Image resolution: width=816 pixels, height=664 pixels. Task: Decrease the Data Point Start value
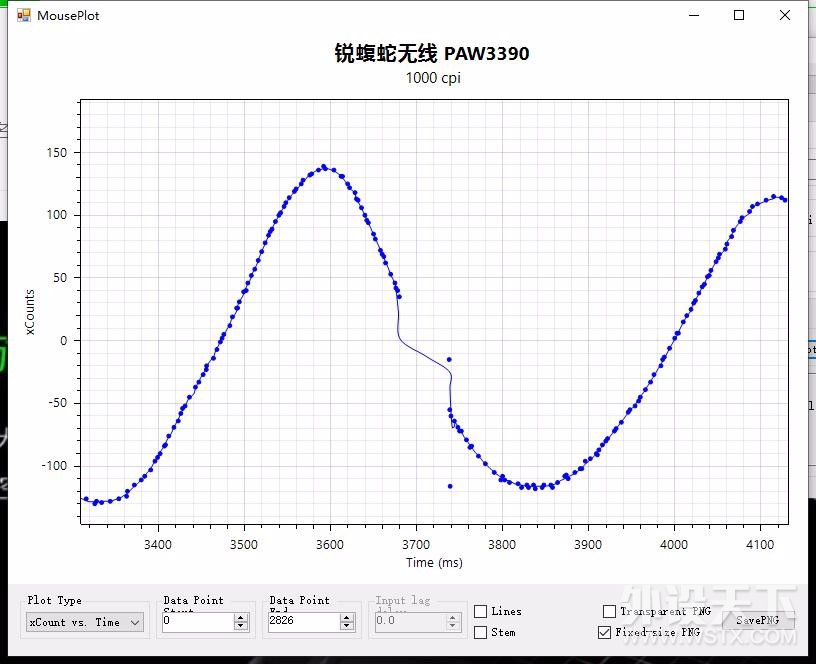point(240,625)
